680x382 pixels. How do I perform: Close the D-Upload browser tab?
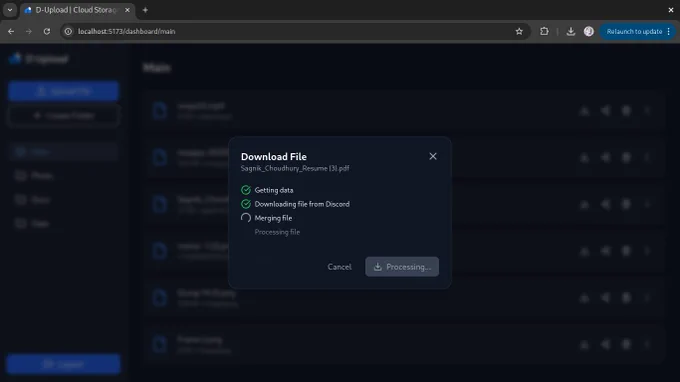(x=127, y=10)
